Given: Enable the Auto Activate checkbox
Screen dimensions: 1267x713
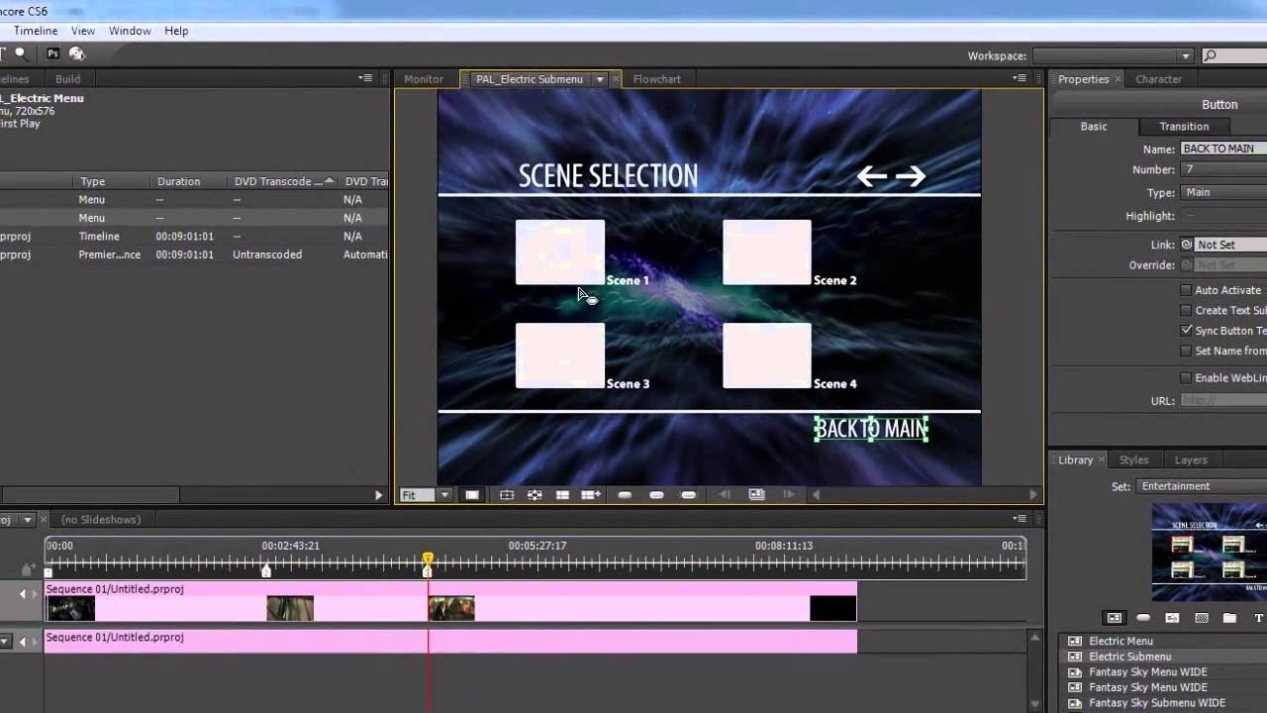Looking at the screenshot, I should coord(1186,290).
